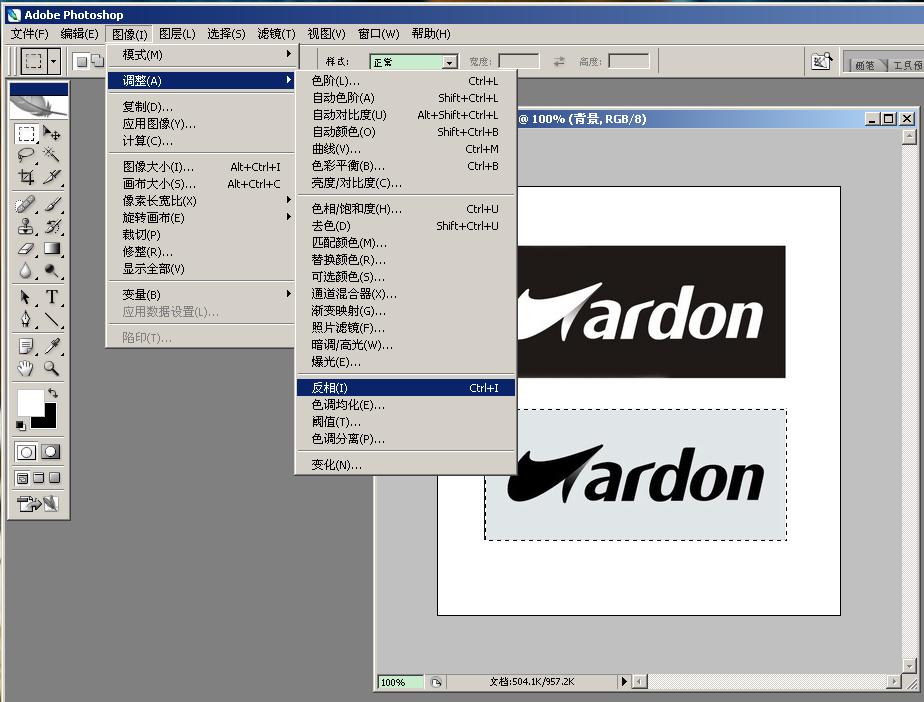Image resolution: width=924 pixels, height=702 pixels.
Task: Choose Full Screen Mode with Menu Bar
Action: (x=39, y=478)
